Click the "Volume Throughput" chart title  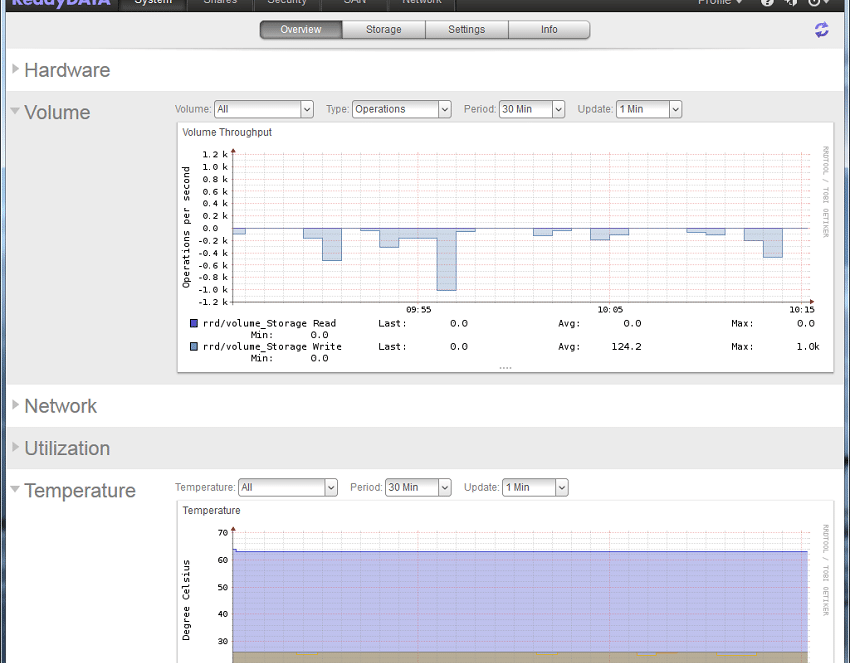pyautogui.click(x=227, y=132)
